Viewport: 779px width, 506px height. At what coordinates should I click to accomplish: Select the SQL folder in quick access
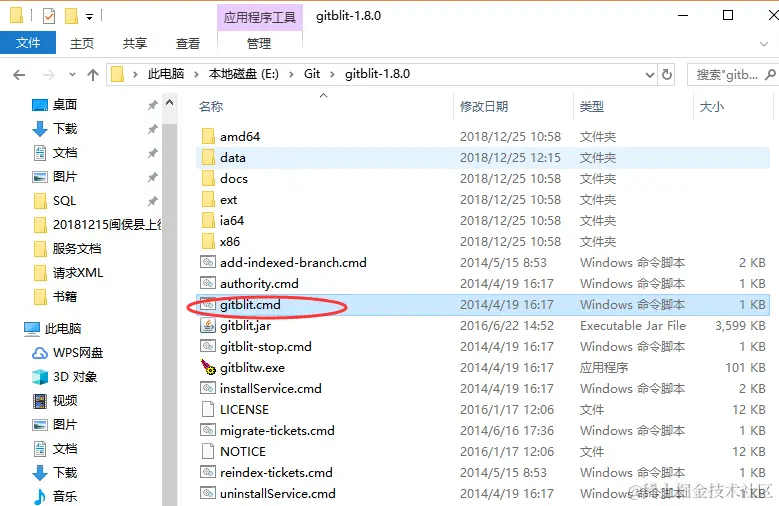tap(65, 201)
